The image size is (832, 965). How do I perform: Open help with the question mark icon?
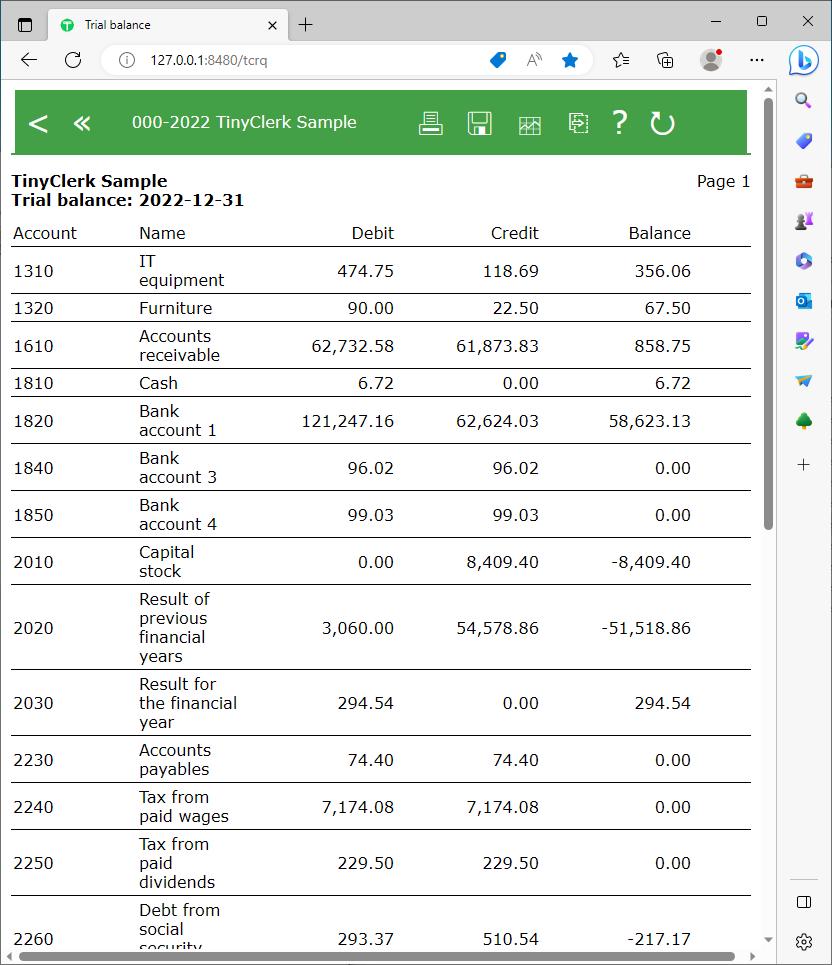(620, 122)
